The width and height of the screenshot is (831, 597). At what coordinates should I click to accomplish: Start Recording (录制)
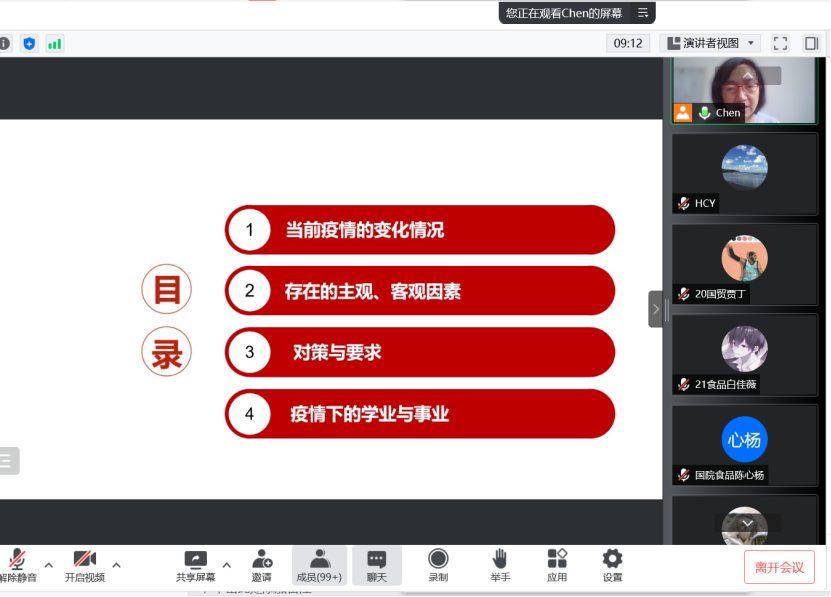click(x=438, y=565)
